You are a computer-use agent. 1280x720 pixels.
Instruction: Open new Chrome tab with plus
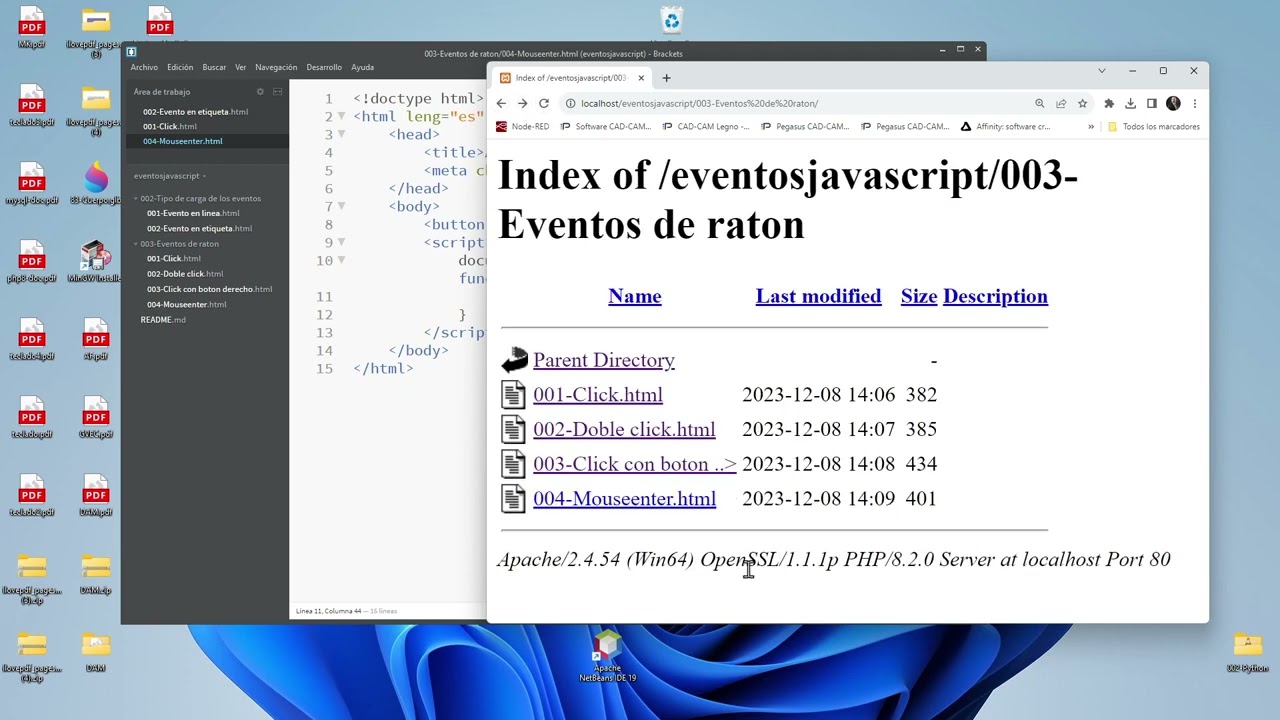point(667,78)
